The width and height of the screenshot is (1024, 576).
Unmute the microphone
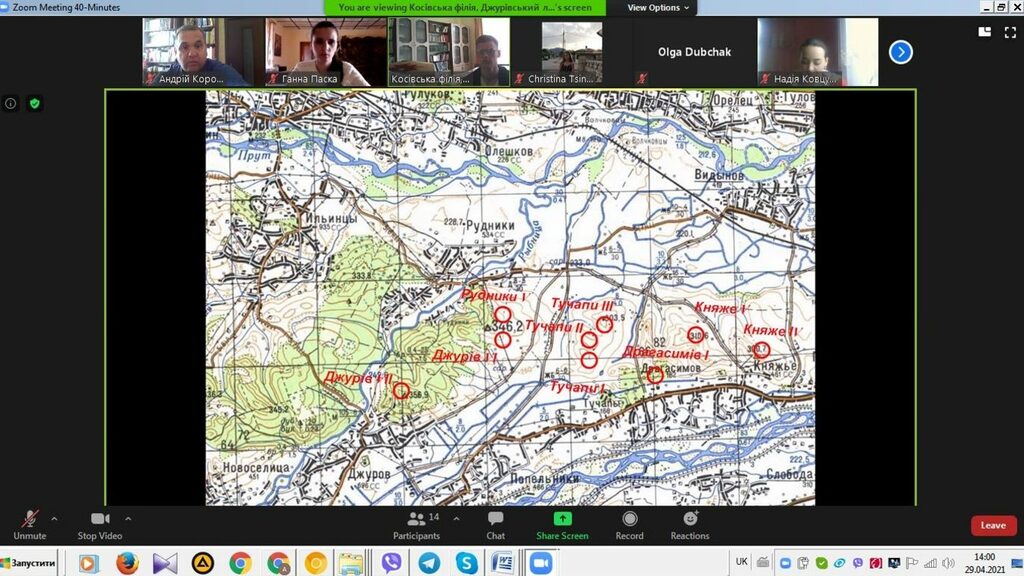pyautogui.click(x=30, y=524)
